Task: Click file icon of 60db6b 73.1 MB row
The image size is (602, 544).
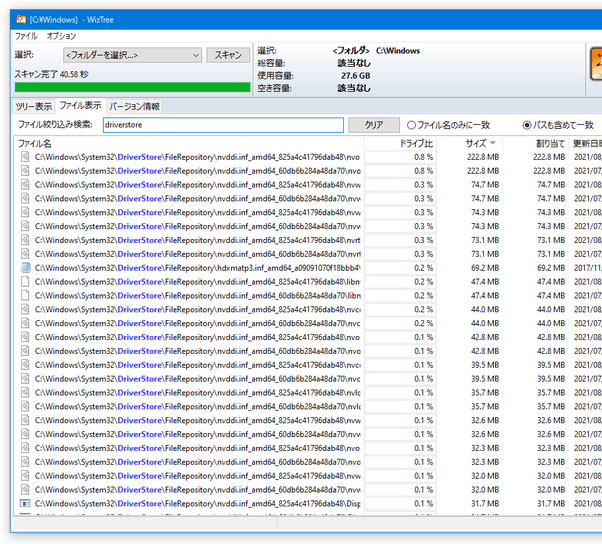Action: [25, 254]
